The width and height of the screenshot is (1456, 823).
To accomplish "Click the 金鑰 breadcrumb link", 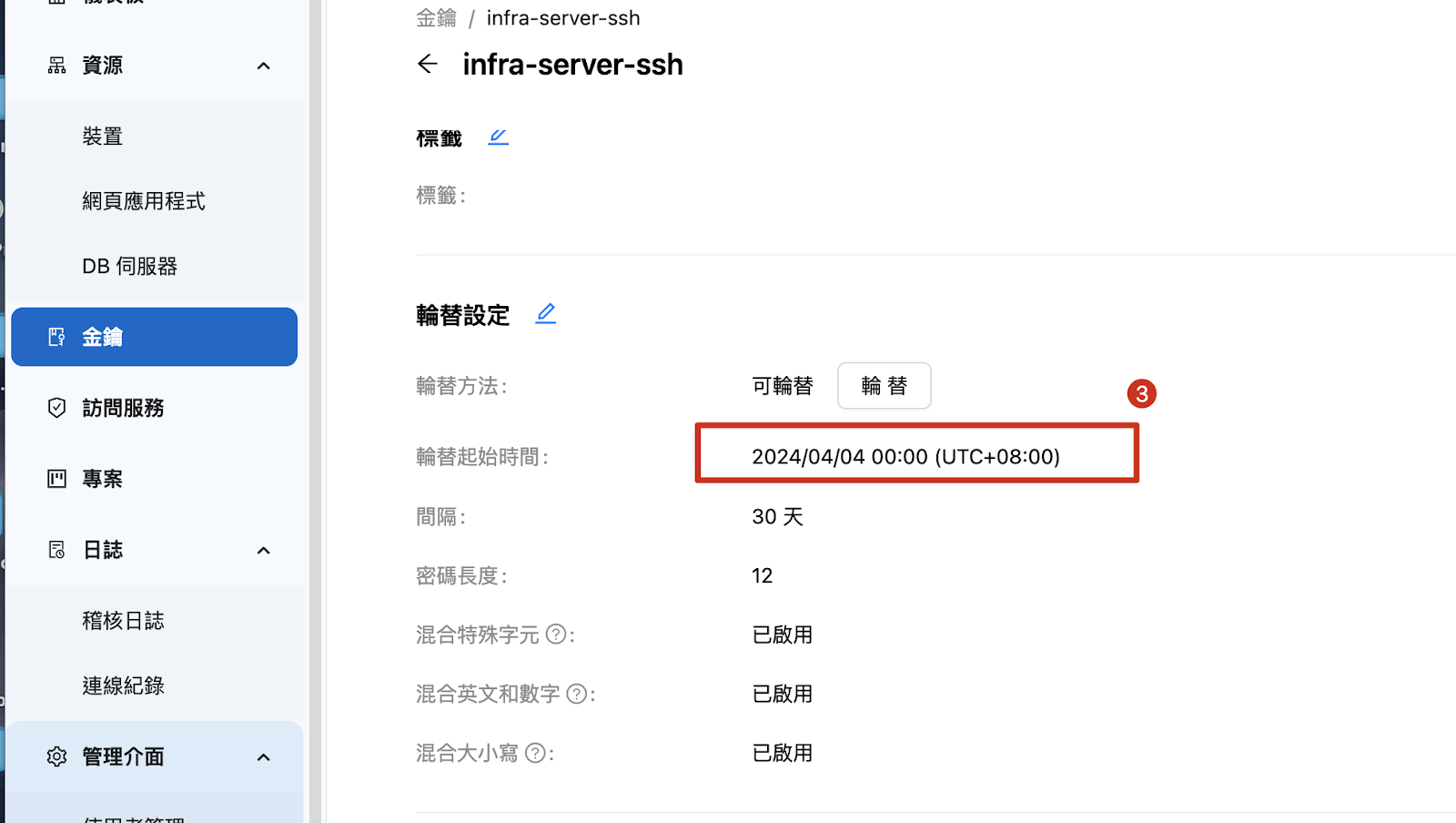I will pos(436,18).
